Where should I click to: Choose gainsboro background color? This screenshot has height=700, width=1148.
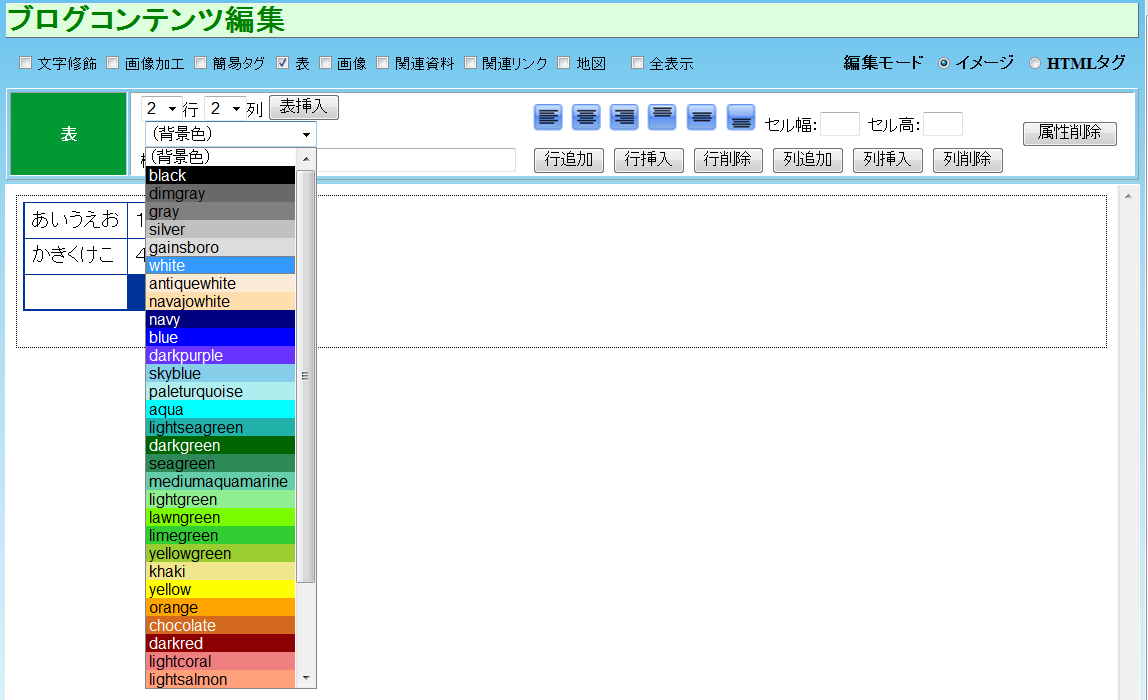pyautogui.click(x=220, y=247)
